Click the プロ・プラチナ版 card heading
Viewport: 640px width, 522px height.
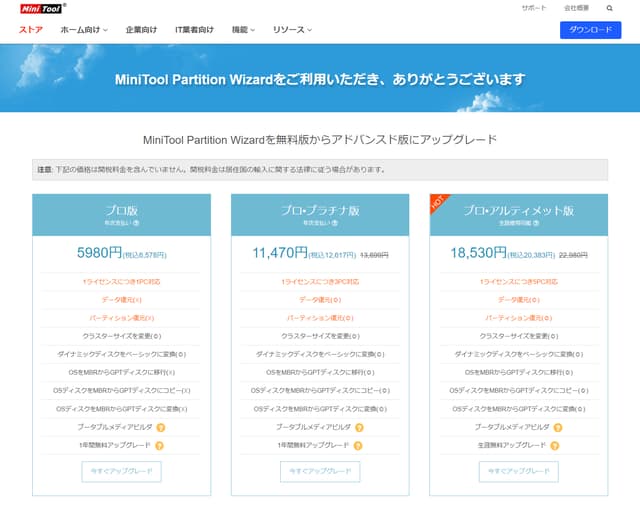click(x=320, y=211)
